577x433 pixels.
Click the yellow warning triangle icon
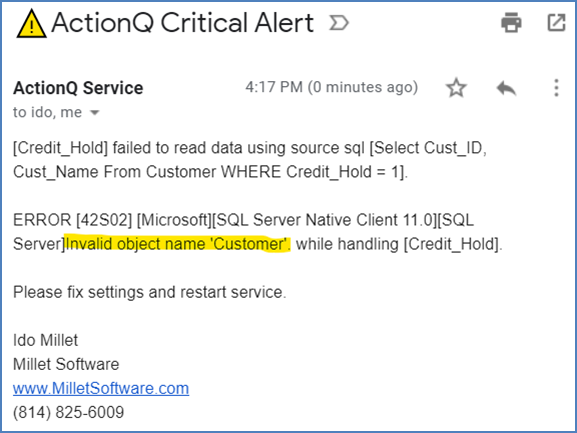[x=32, y=24]
